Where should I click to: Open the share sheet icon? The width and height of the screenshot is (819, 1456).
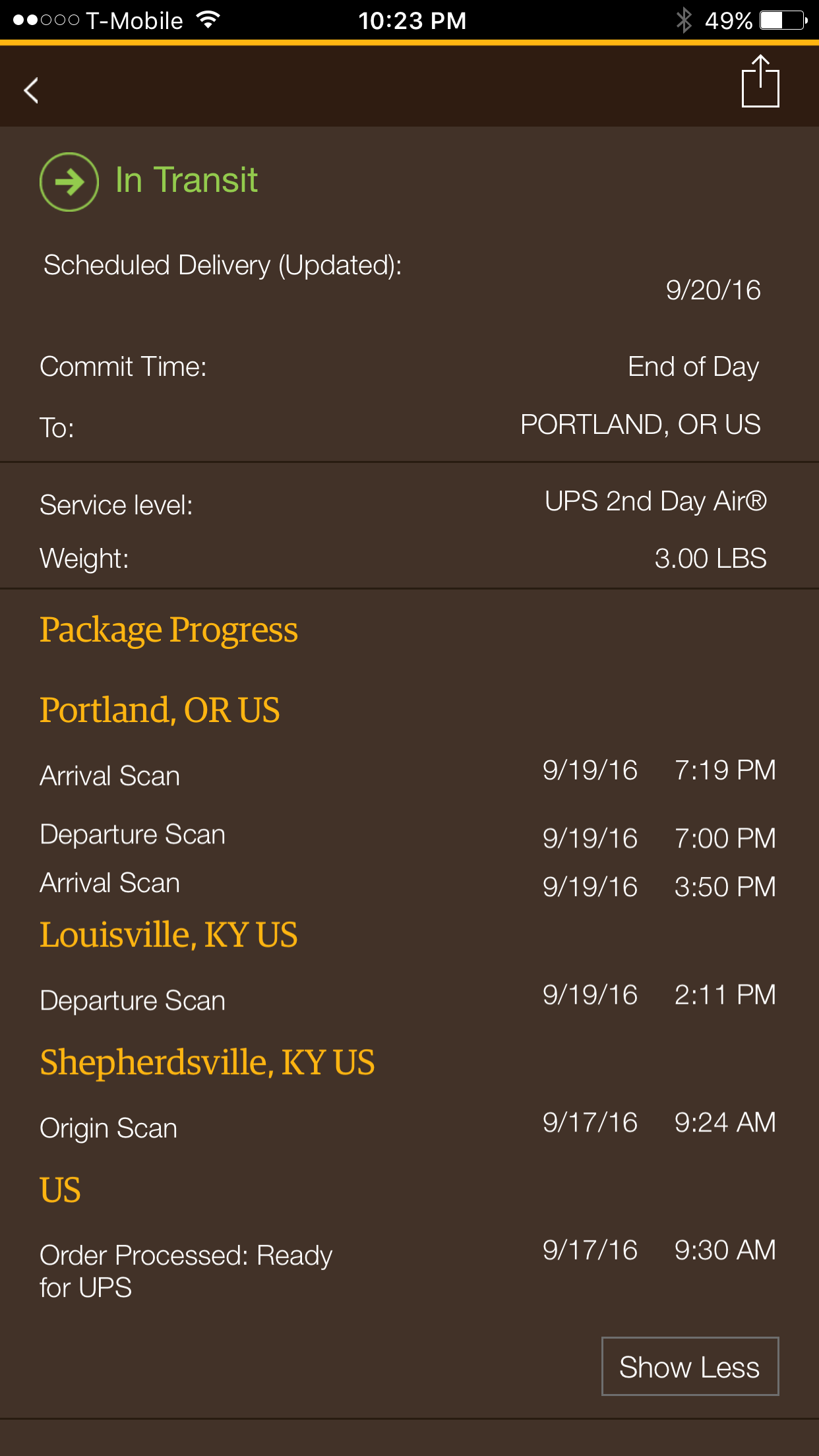760,81
